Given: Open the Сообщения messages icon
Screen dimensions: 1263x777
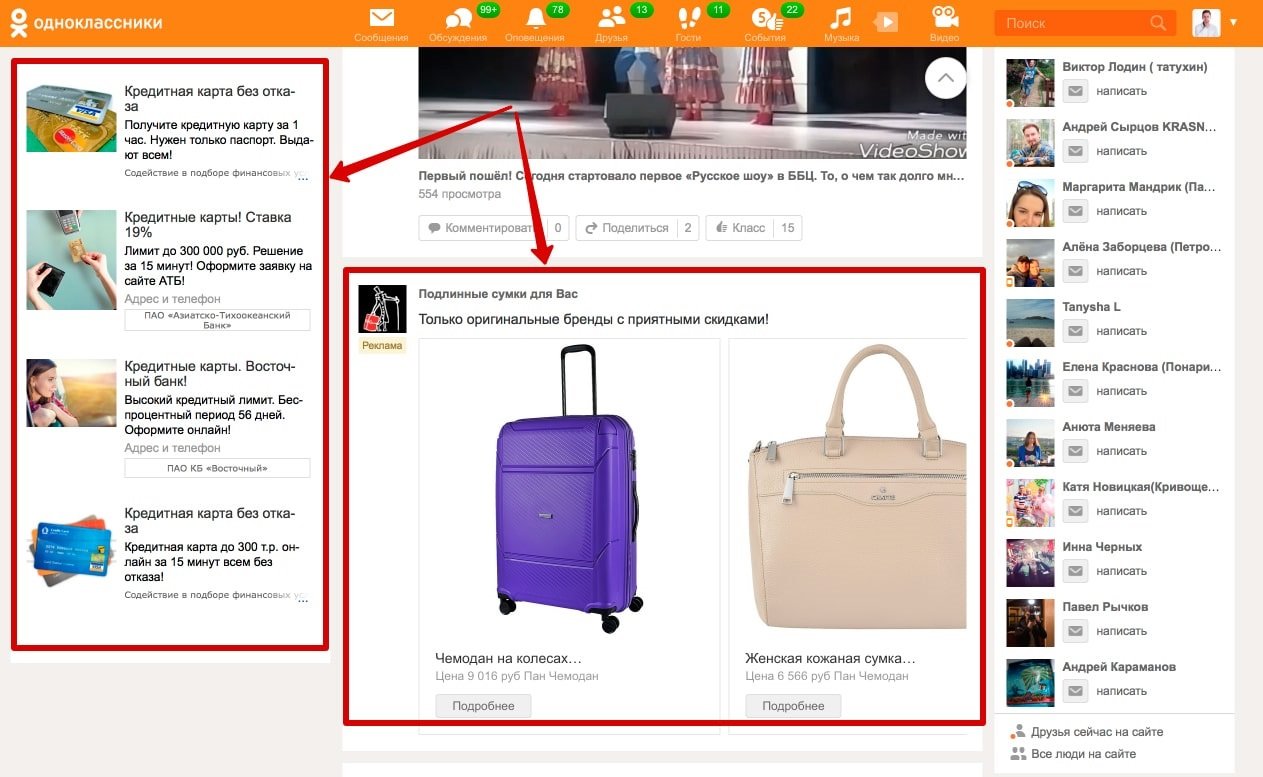Looking at the screenshot, I should 381,18.
